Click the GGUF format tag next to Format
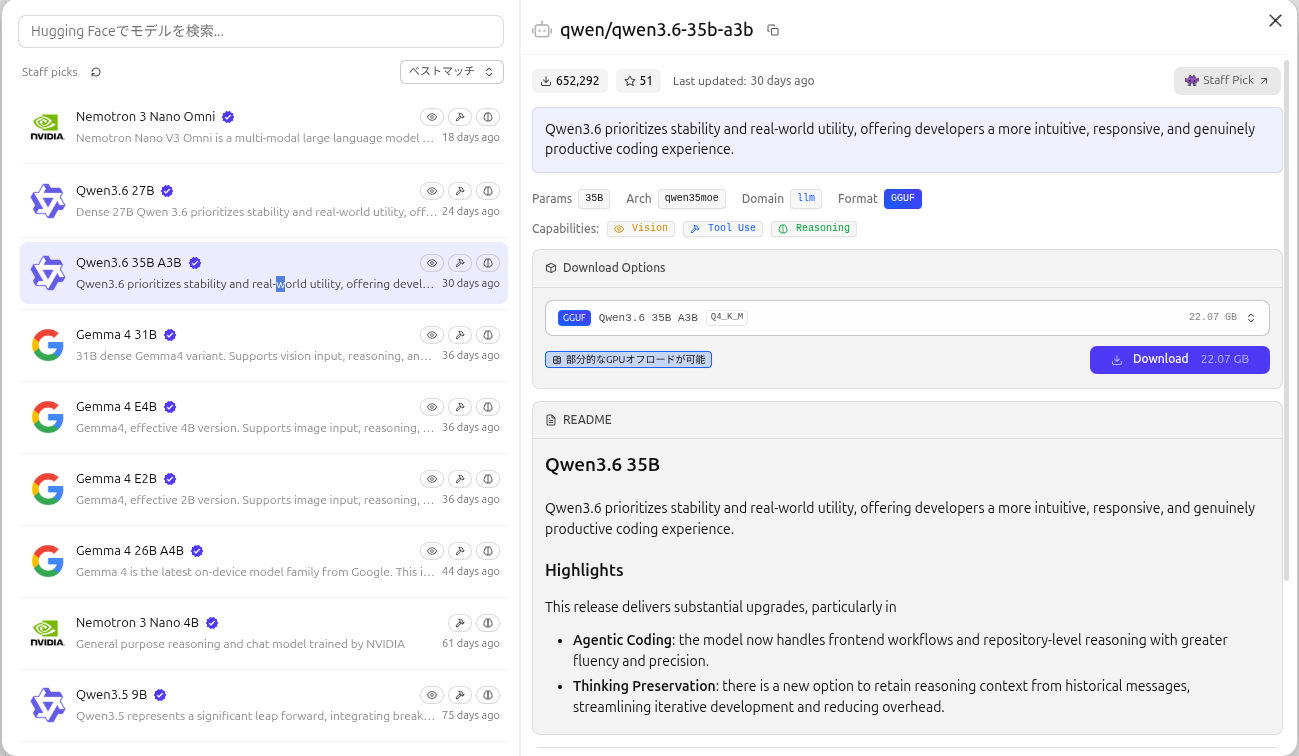 [903, 199]
